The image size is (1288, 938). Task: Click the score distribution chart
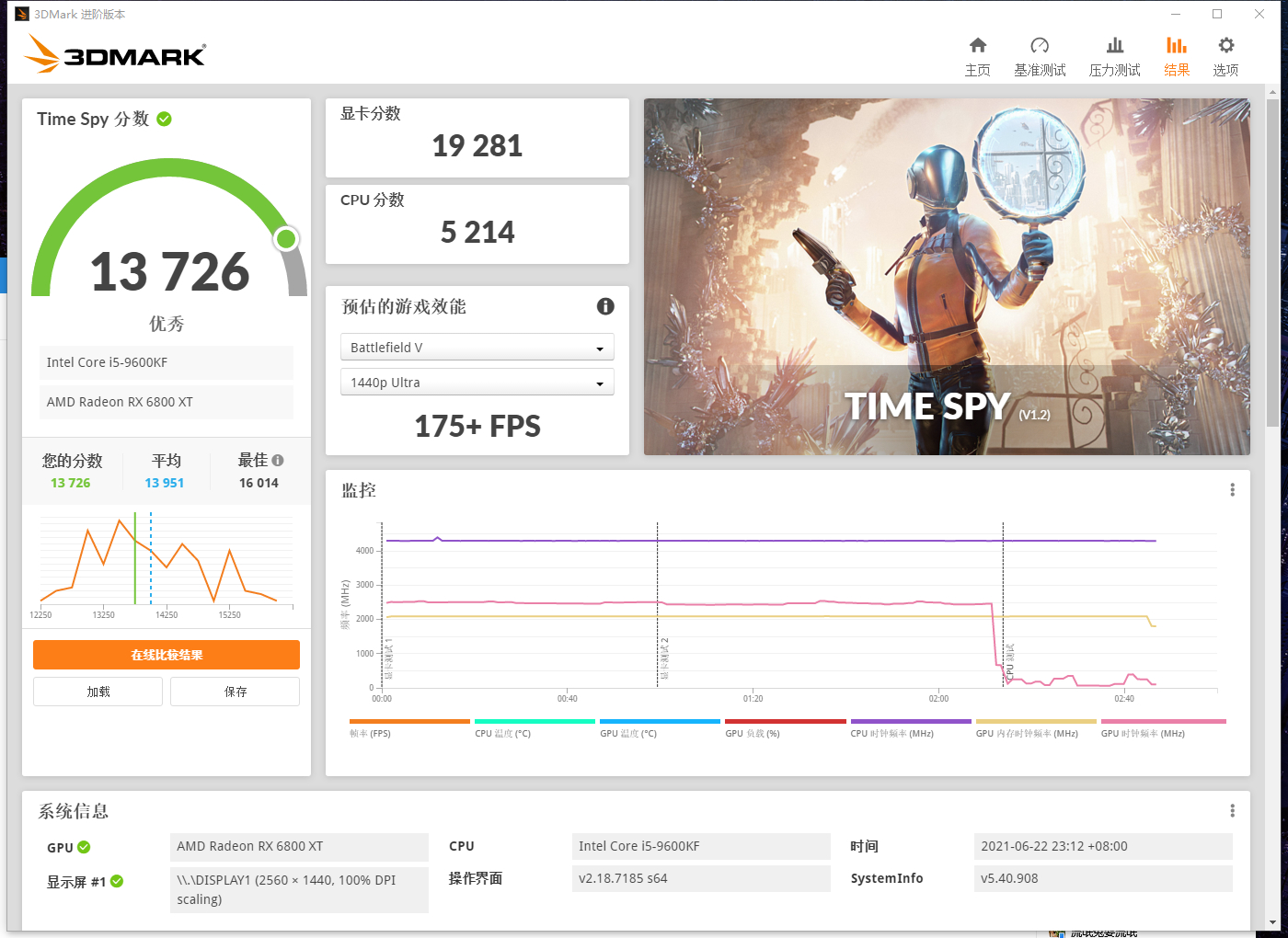[x=167, y=565]
